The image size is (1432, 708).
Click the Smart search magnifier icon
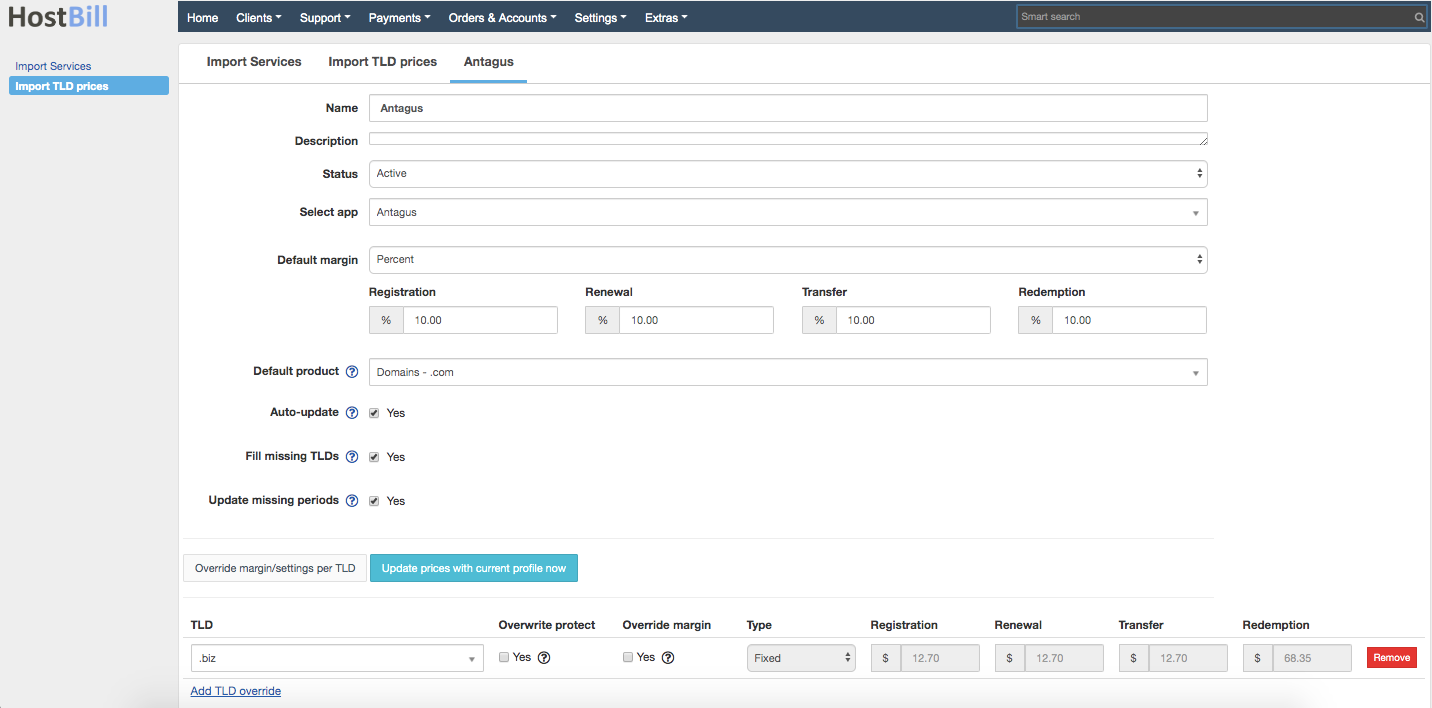1419,16
